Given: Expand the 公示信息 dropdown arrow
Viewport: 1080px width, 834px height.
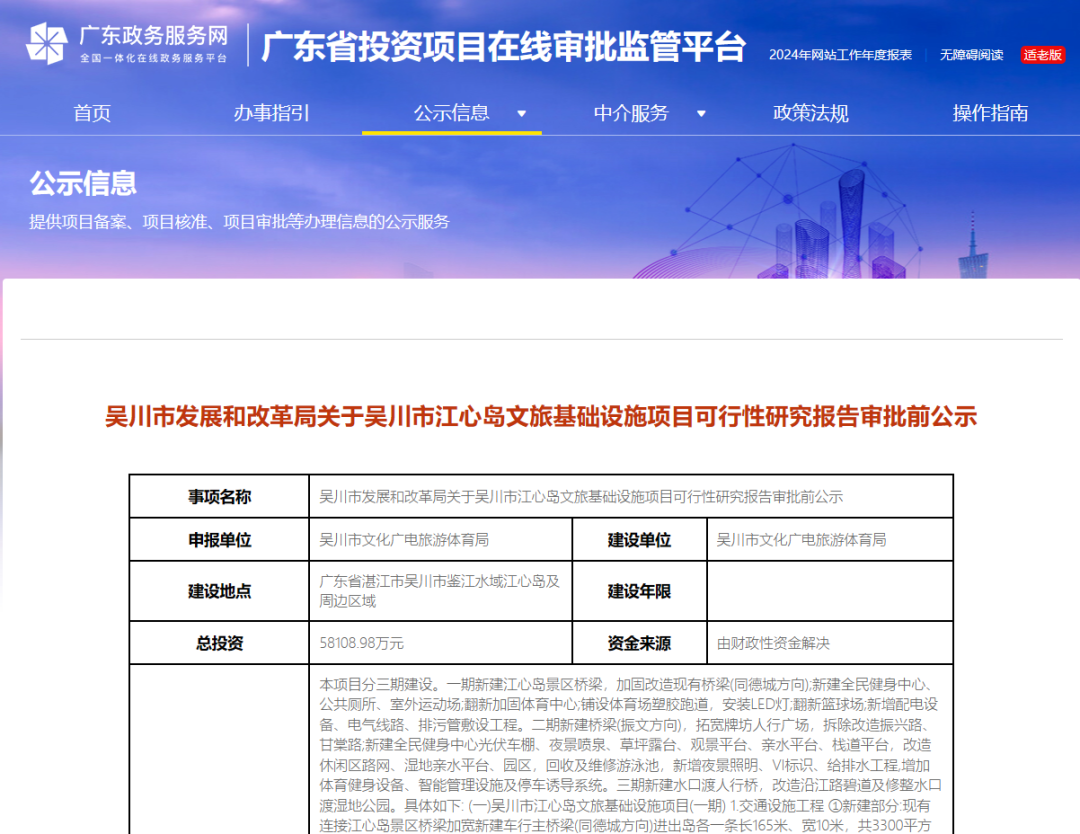Looking at the screenshot, I should [x=521, y=114].
